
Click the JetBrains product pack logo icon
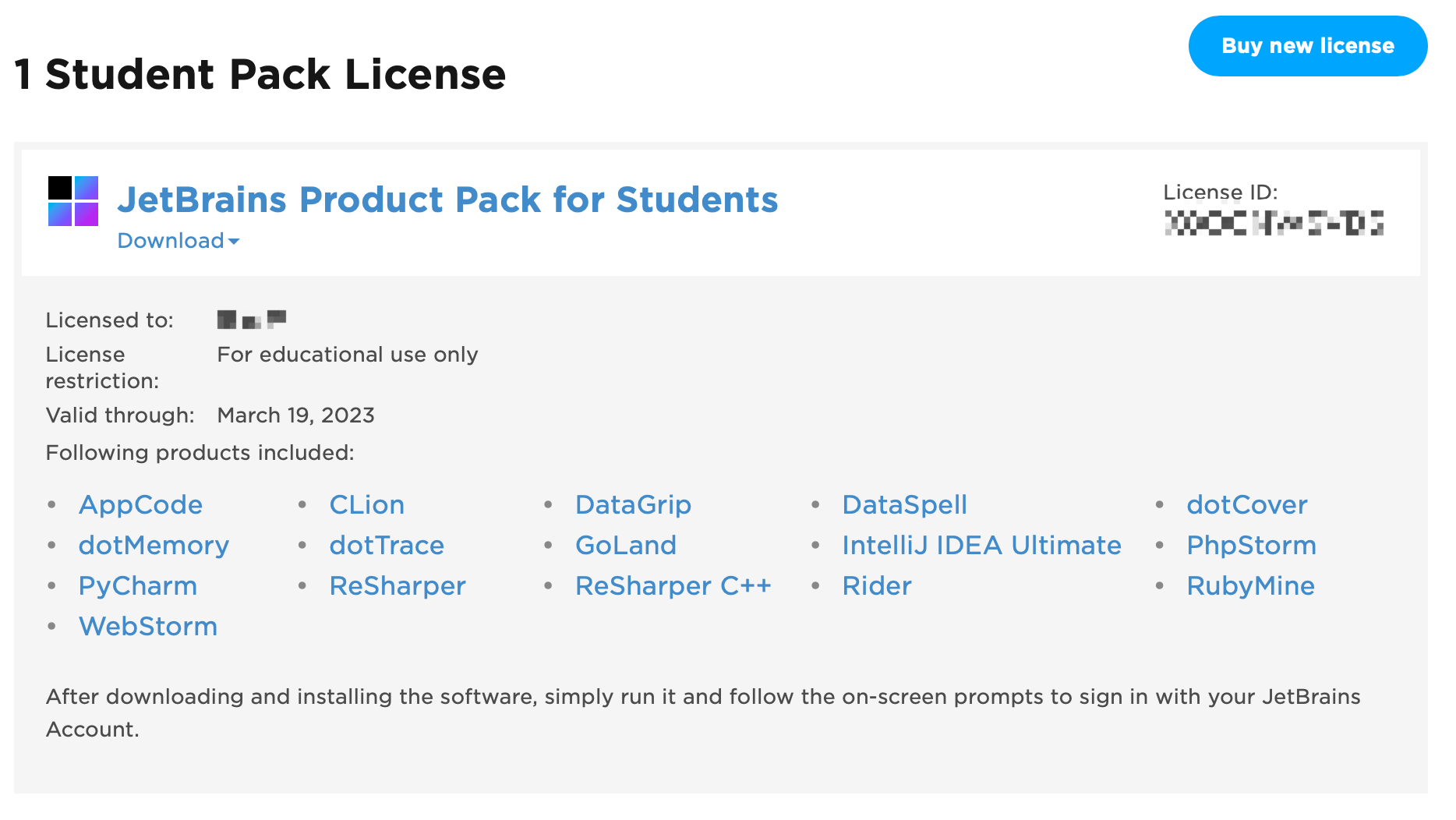[73, 201]
